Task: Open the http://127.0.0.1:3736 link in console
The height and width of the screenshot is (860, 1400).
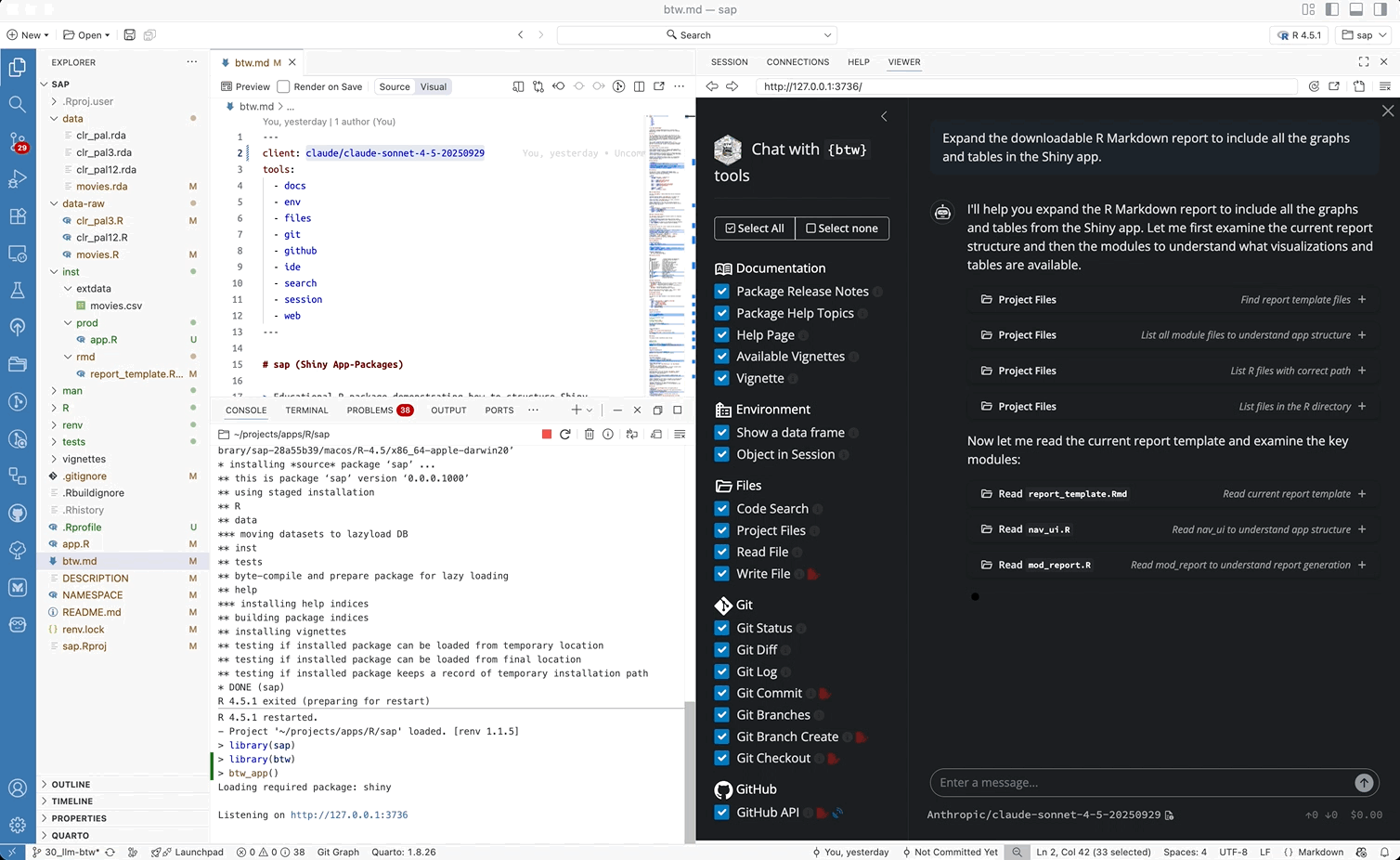Action: [349, 815]
